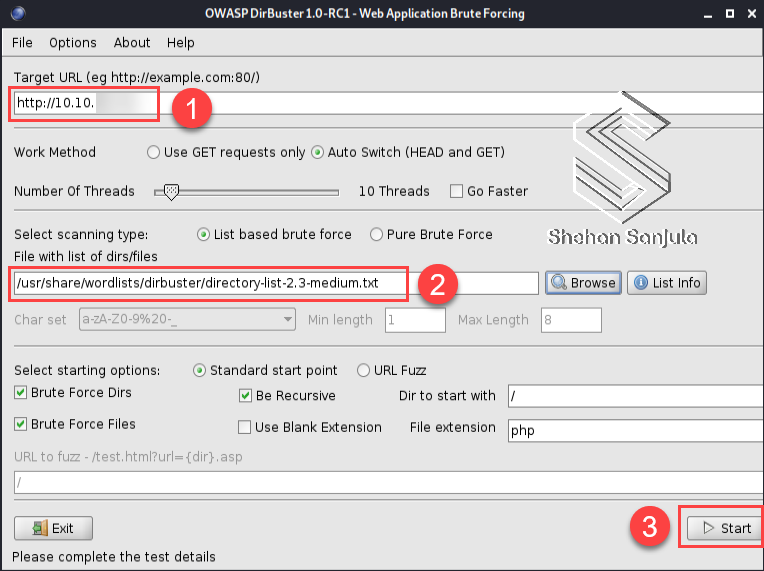
Task: Open the Options menu
Action: 73,43
